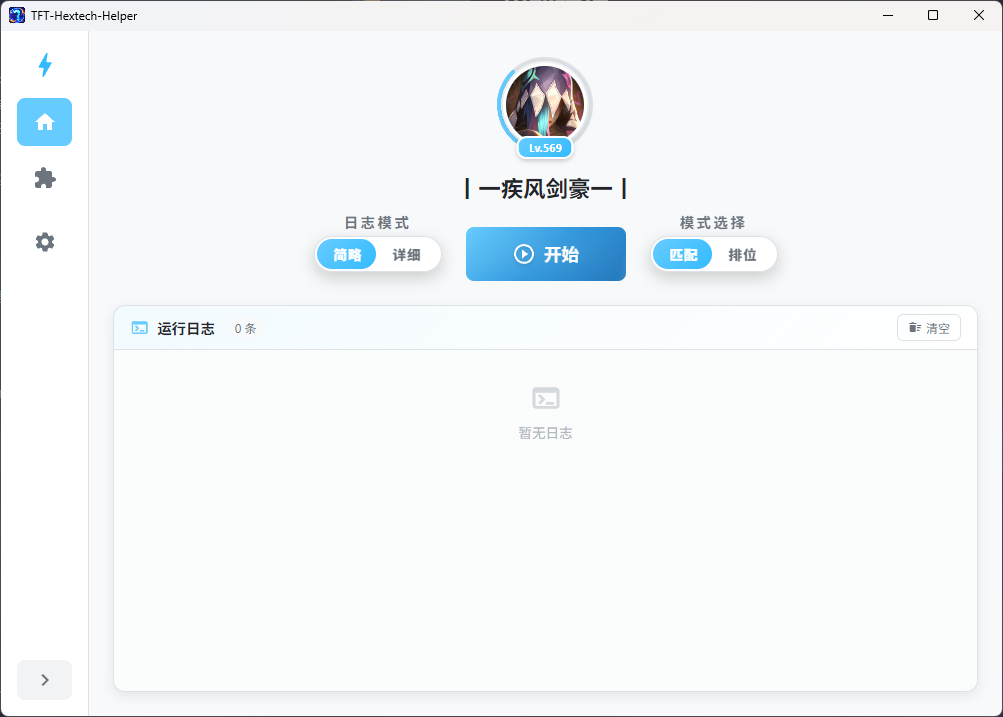Clear logs with the 清空 button
Viewport: 1003px width, 717px height.
point(928,328)
